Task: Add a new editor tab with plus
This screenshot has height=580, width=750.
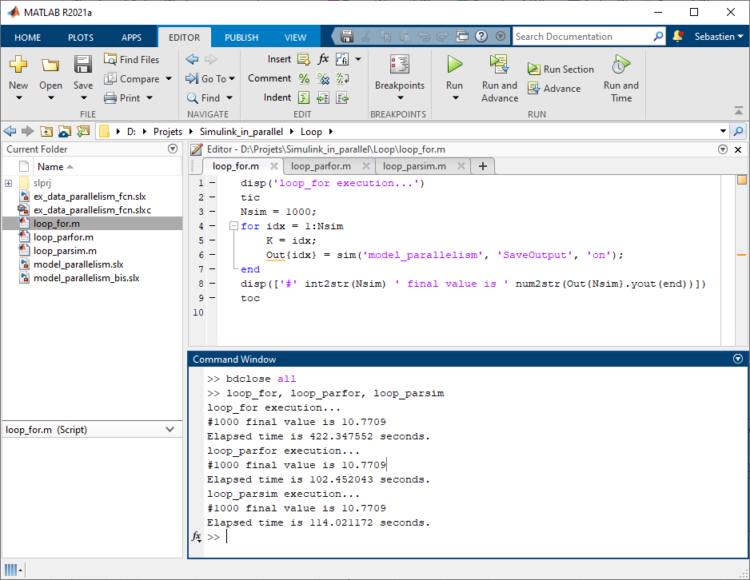Action: pyautogui.click(x=483, y=166)
